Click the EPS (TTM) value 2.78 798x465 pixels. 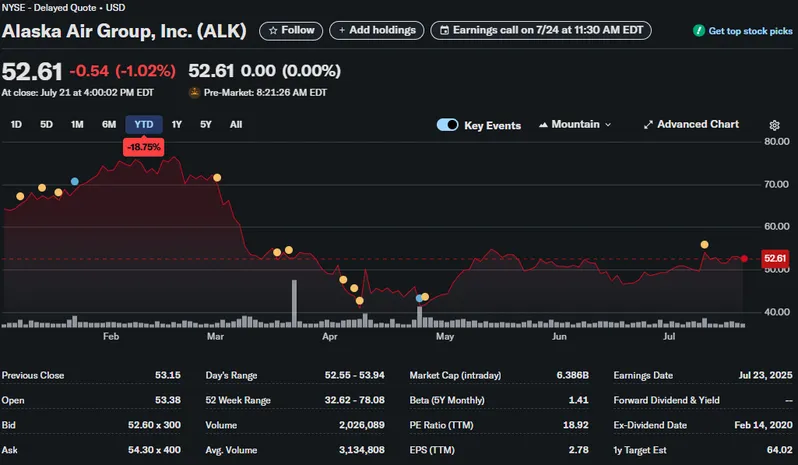pyautogui.click(x=578, y=450)
